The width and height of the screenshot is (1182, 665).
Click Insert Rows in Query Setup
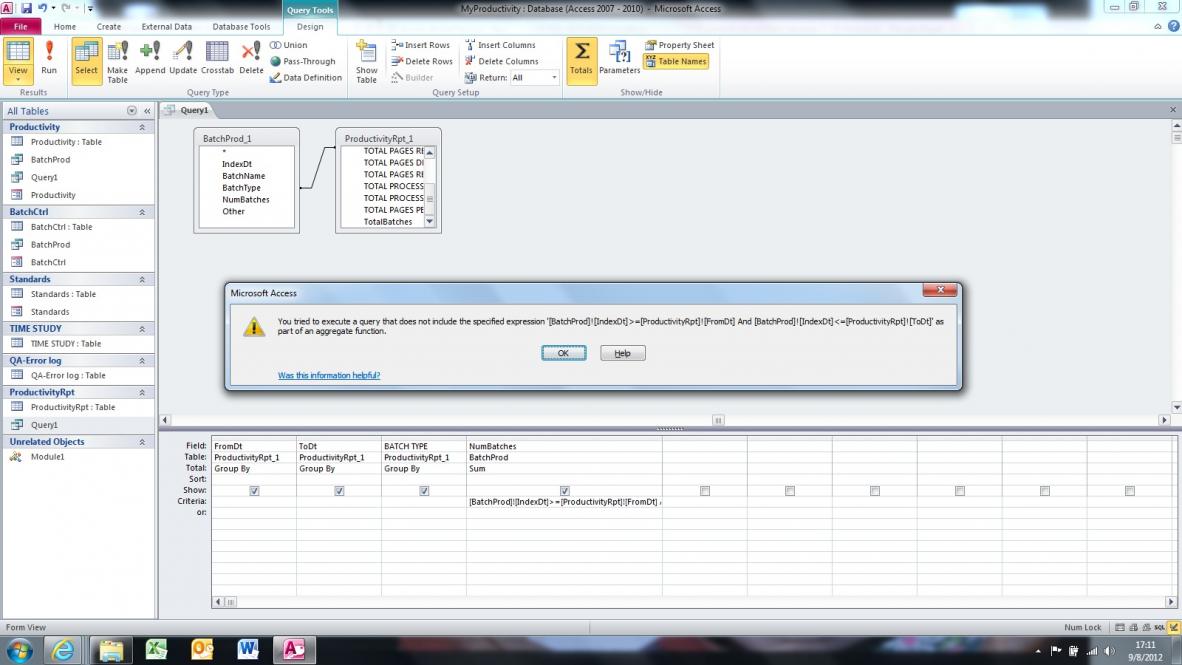pos(421,45)
